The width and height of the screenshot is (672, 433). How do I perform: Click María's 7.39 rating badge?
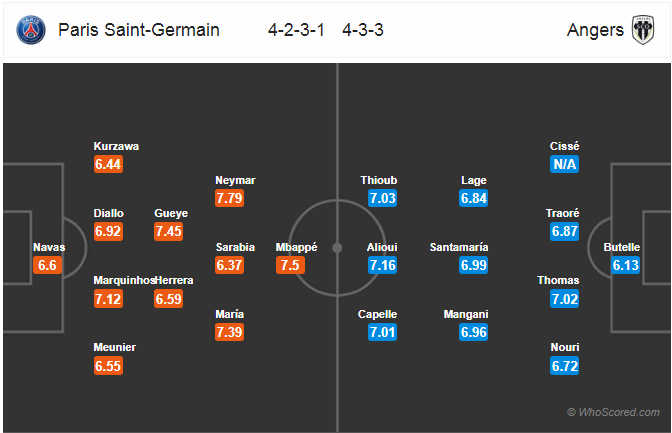(x=229, y=332)
